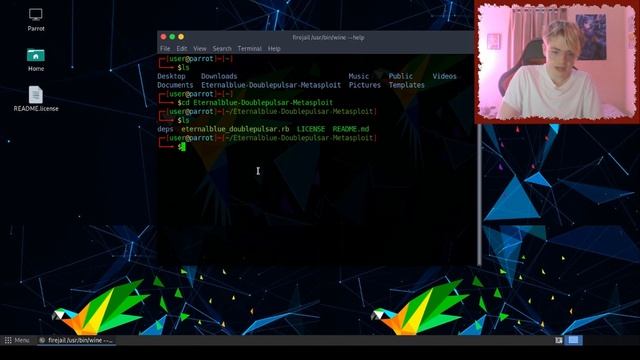Screen dimensions: 640x360
Task: Click 'Documents' in the ls output
Action: tap(175, 85)
